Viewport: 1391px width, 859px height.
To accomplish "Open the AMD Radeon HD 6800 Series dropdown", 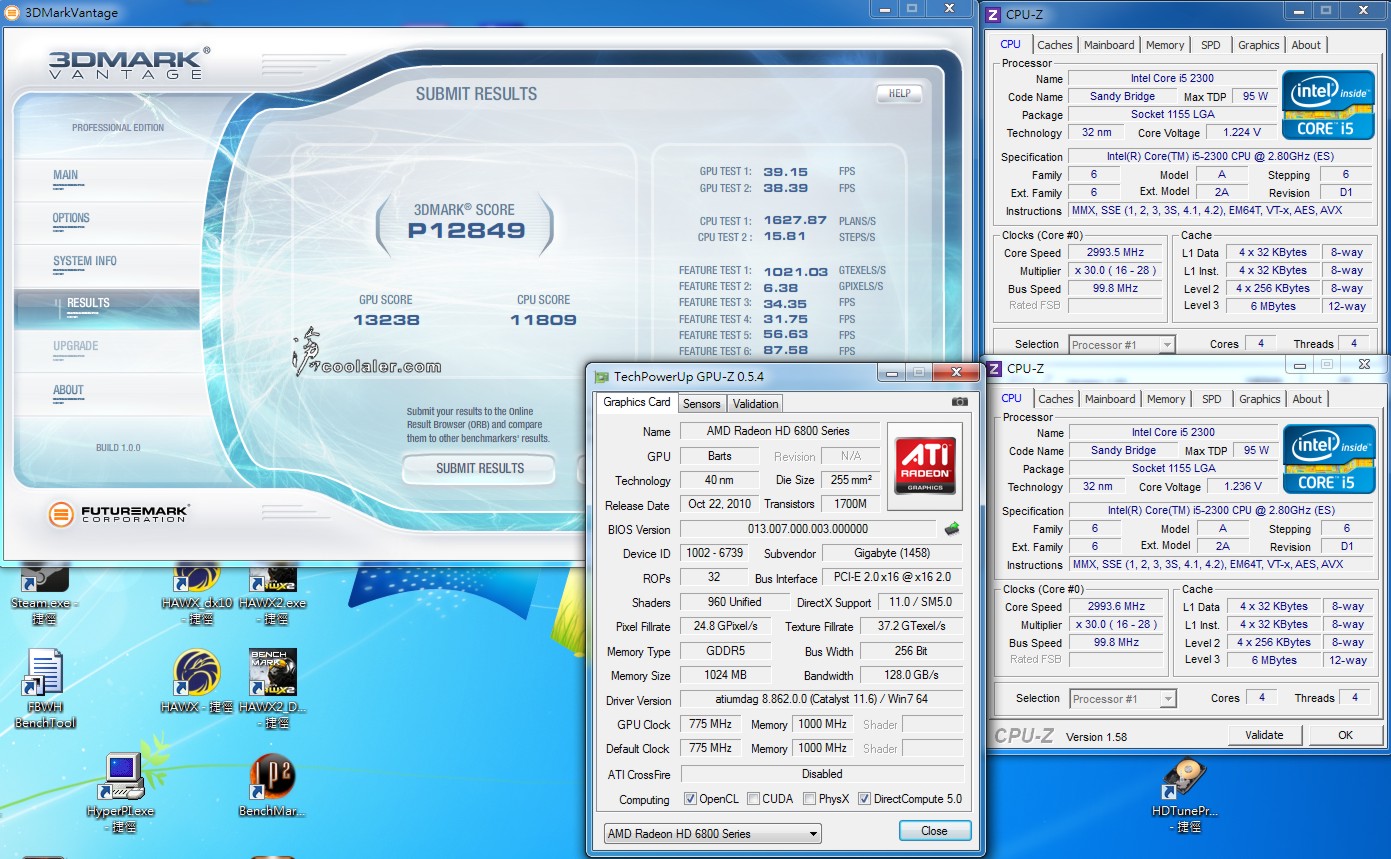I will [714, 833].
